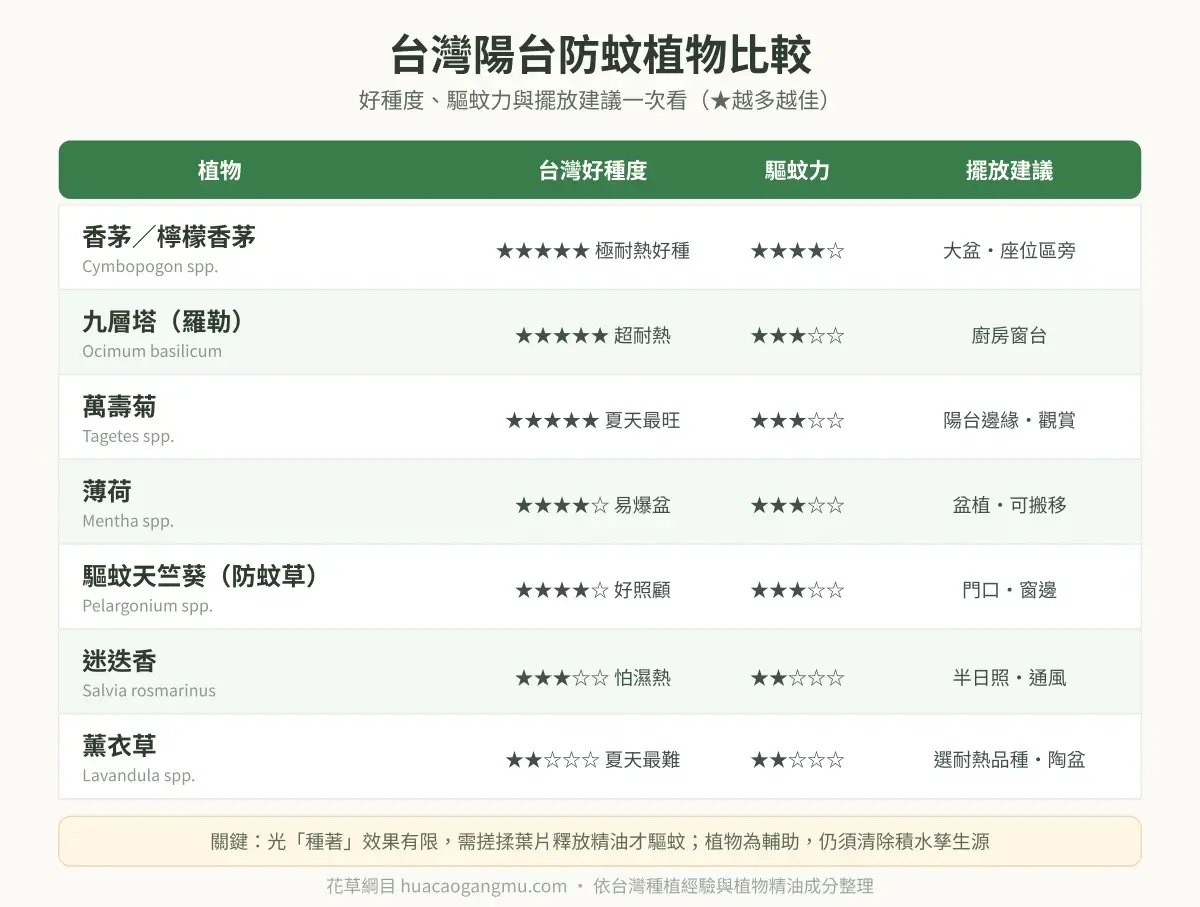The image size is (1200, 907).
Task: Select plant name 九層塔（羅勒）
Action: point(164,322)
